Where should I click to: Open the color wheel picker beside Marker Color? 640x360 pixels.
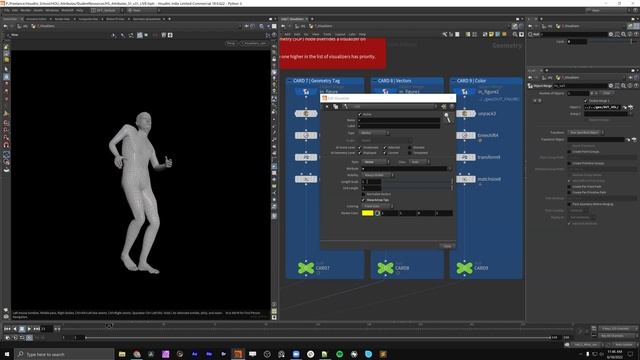point(378,213)
